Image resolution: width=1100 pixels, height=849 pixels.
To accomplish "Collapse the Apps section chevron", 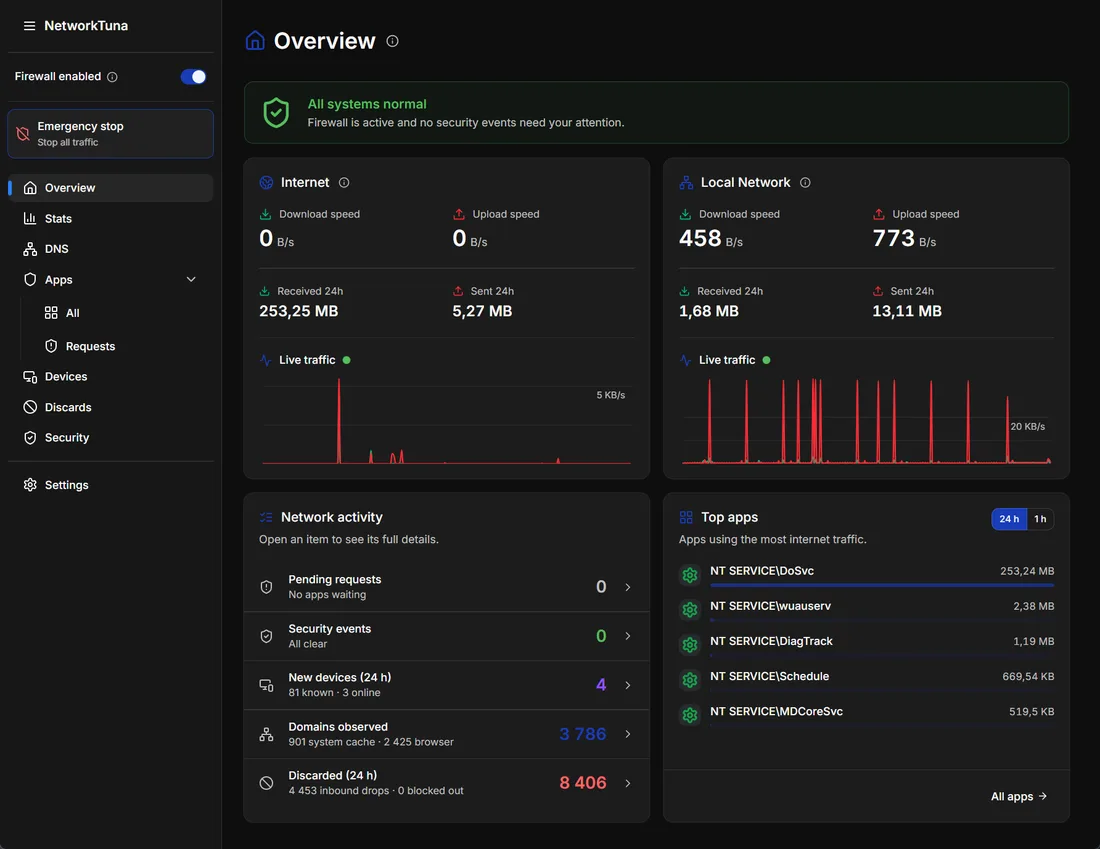I will pyautogui.click(x=191, y=279).
